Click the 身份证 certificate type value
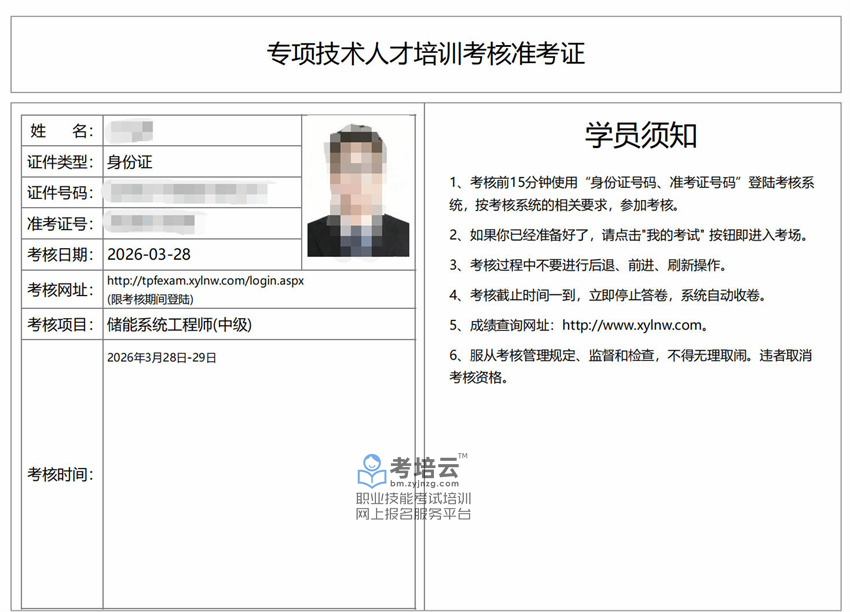 point(129,162)
